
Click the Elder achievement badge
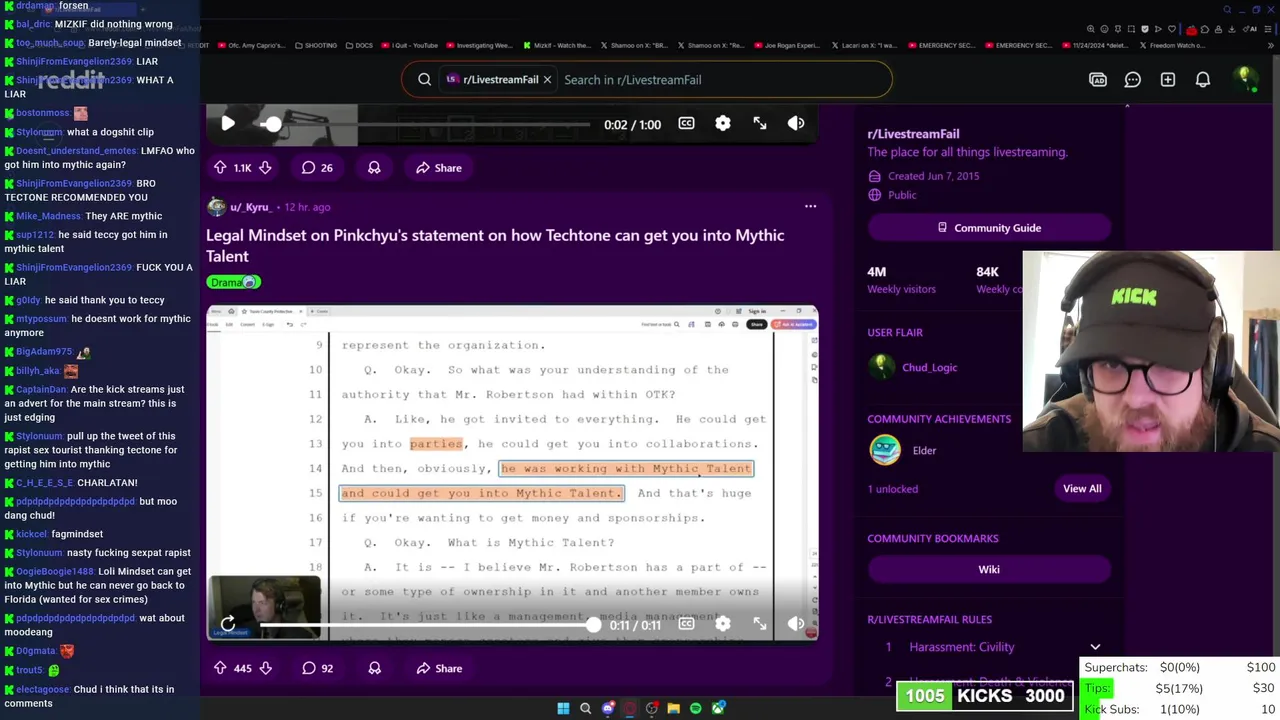pos(885,450)
